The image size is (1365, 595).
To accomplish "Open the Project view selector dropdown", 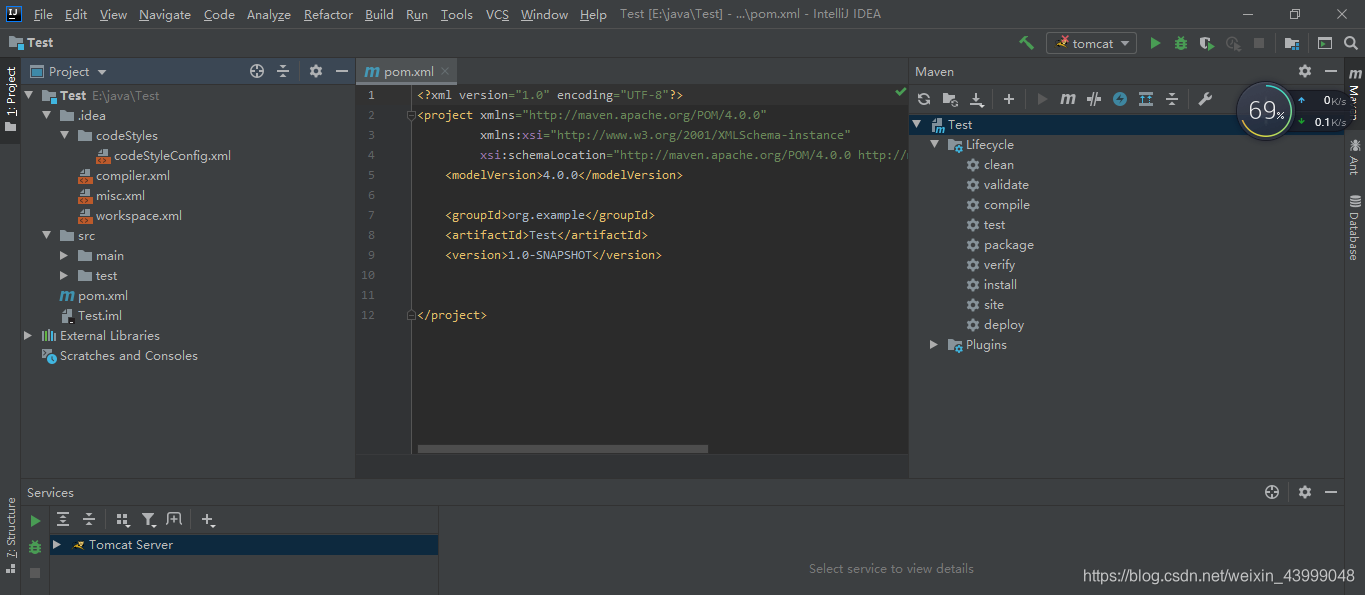I will pyautogui.click(x=69, y=71).
